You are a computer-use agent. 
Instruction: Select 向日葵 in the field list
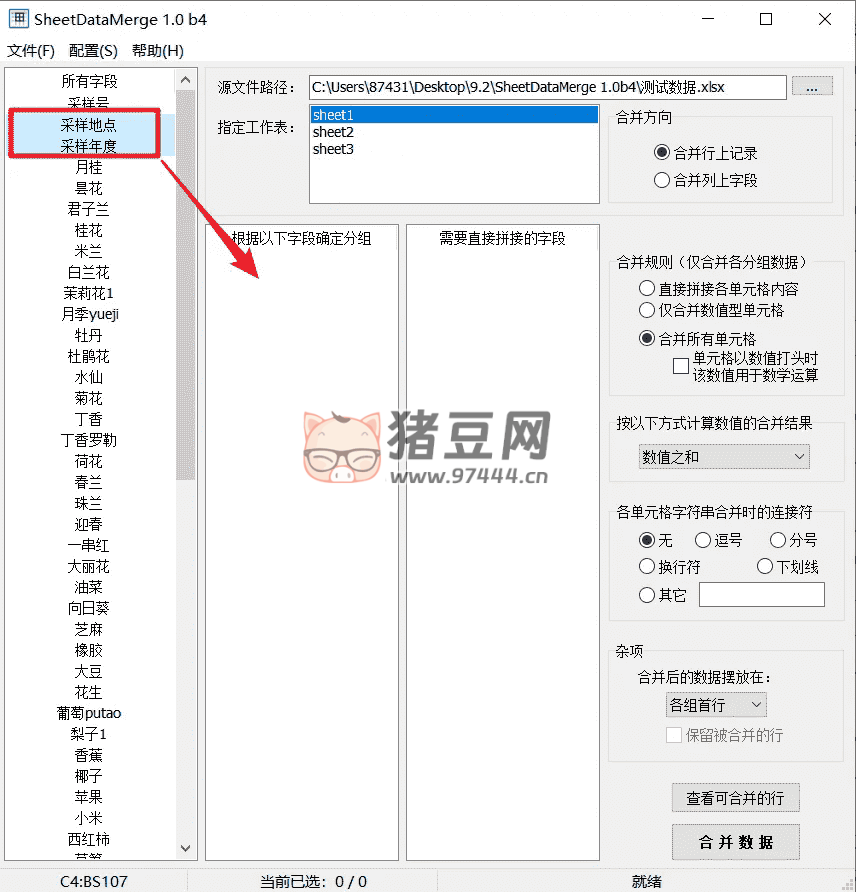click(x=89, y=608)
